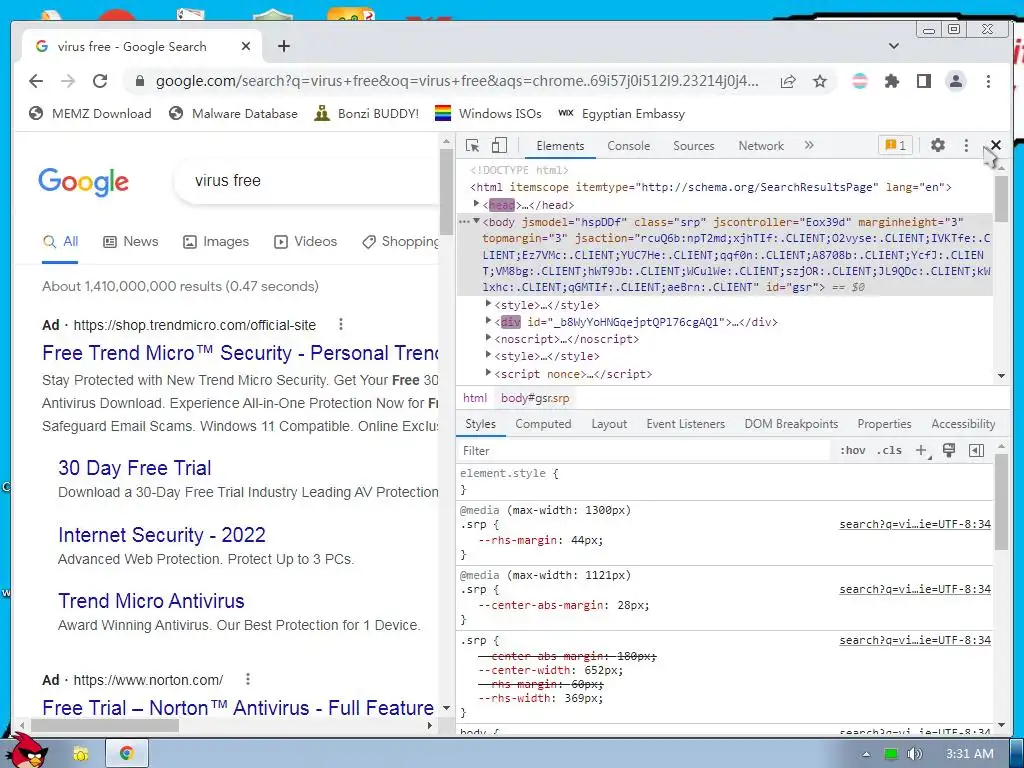Open MEMZ Download bookmark

click(x=90, y=114)
